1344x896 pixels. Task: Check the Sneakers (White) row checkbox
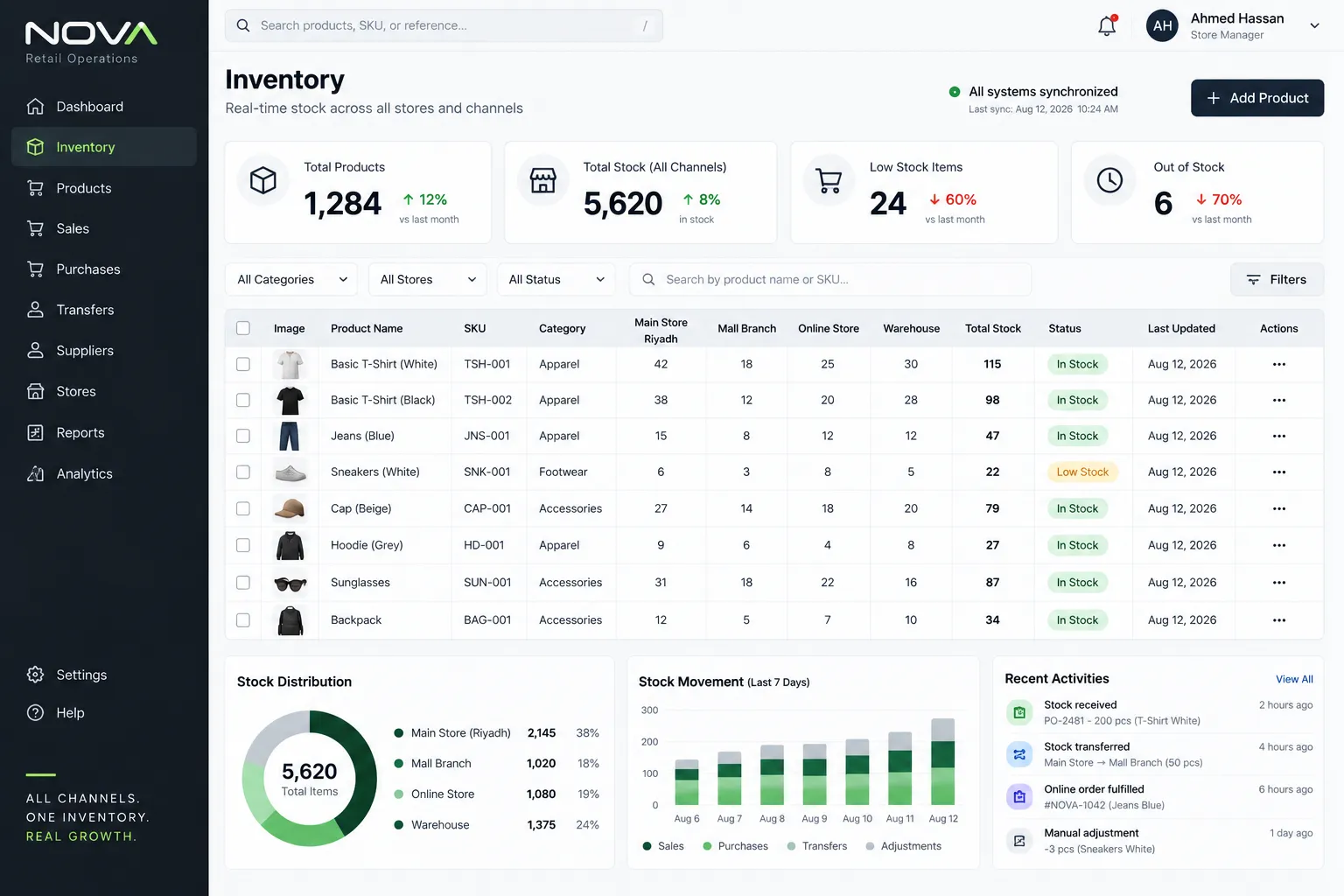pyautogui.click(x=243, y=472)
